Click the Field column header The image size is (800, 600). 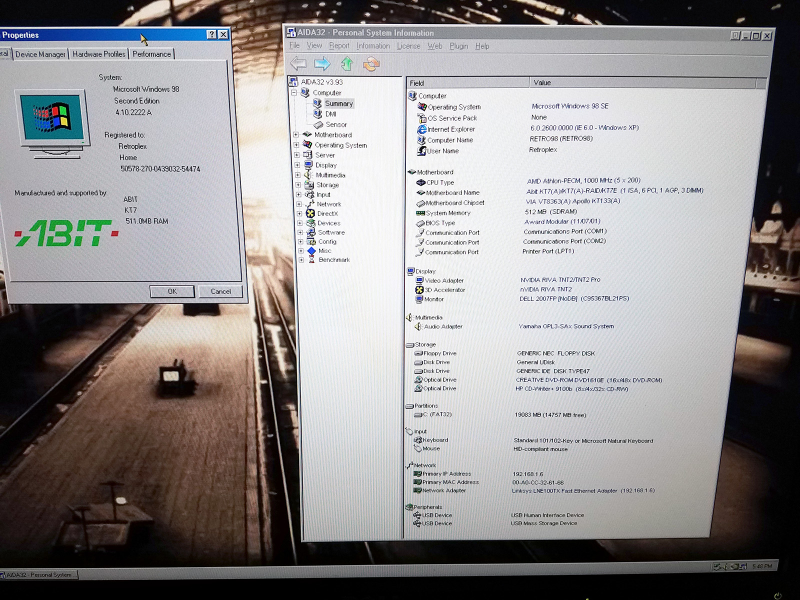point(468,83)
